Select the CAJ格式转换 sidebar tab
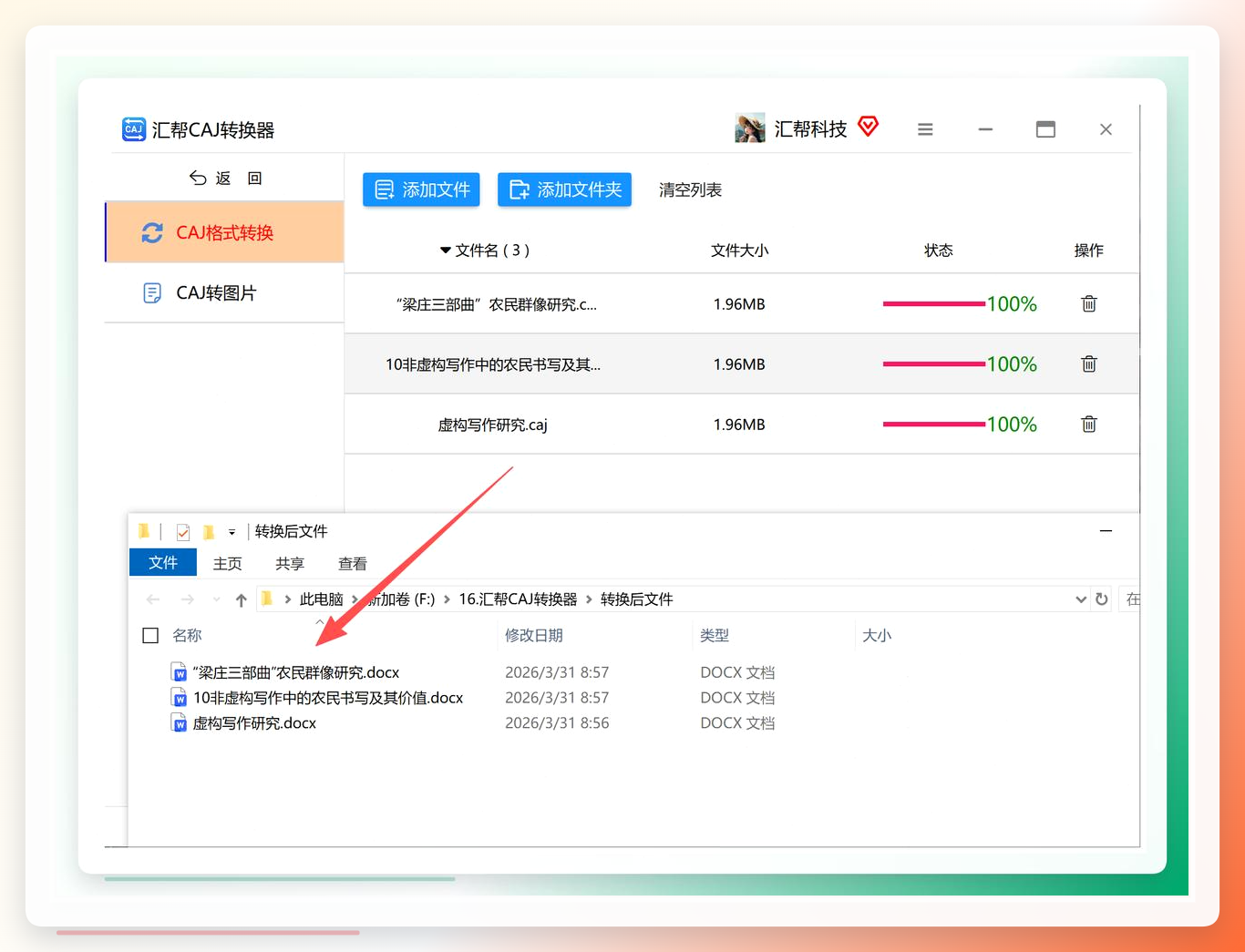The height and width of the screenshot is (952, 1245). [x=224, y=232]
